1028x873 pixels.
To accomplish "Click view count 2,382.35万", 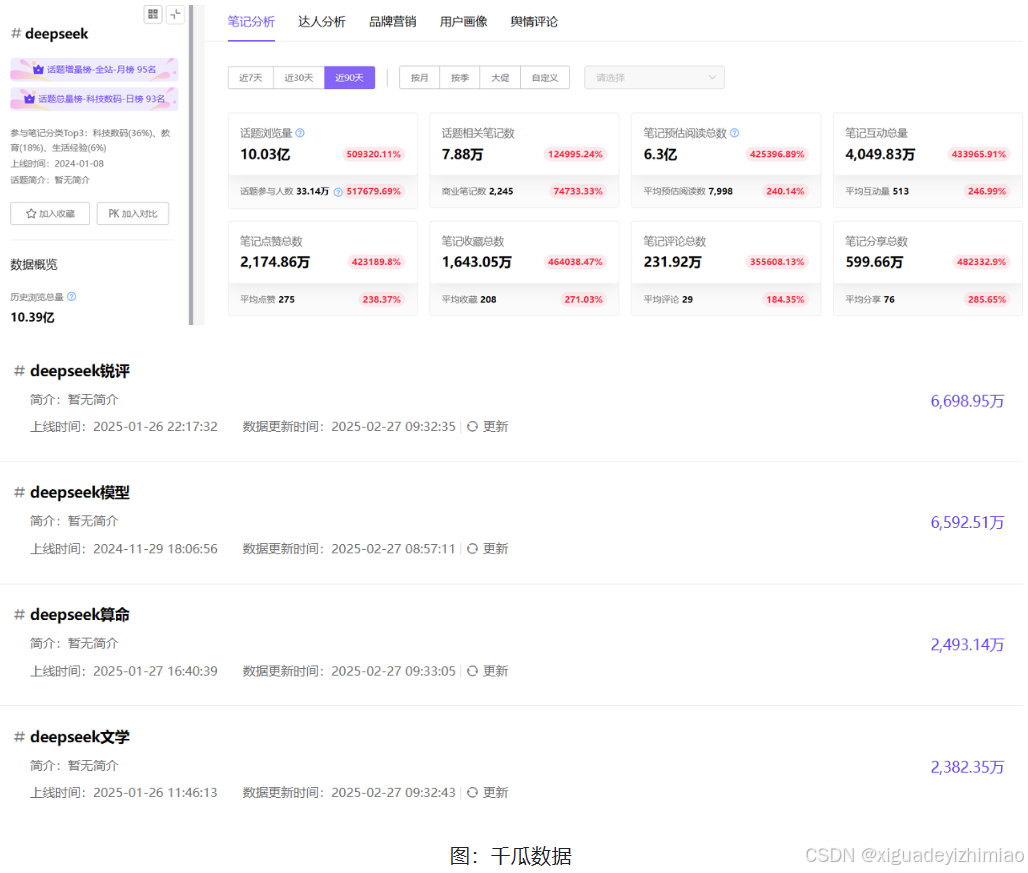I will tap(967, 767).
